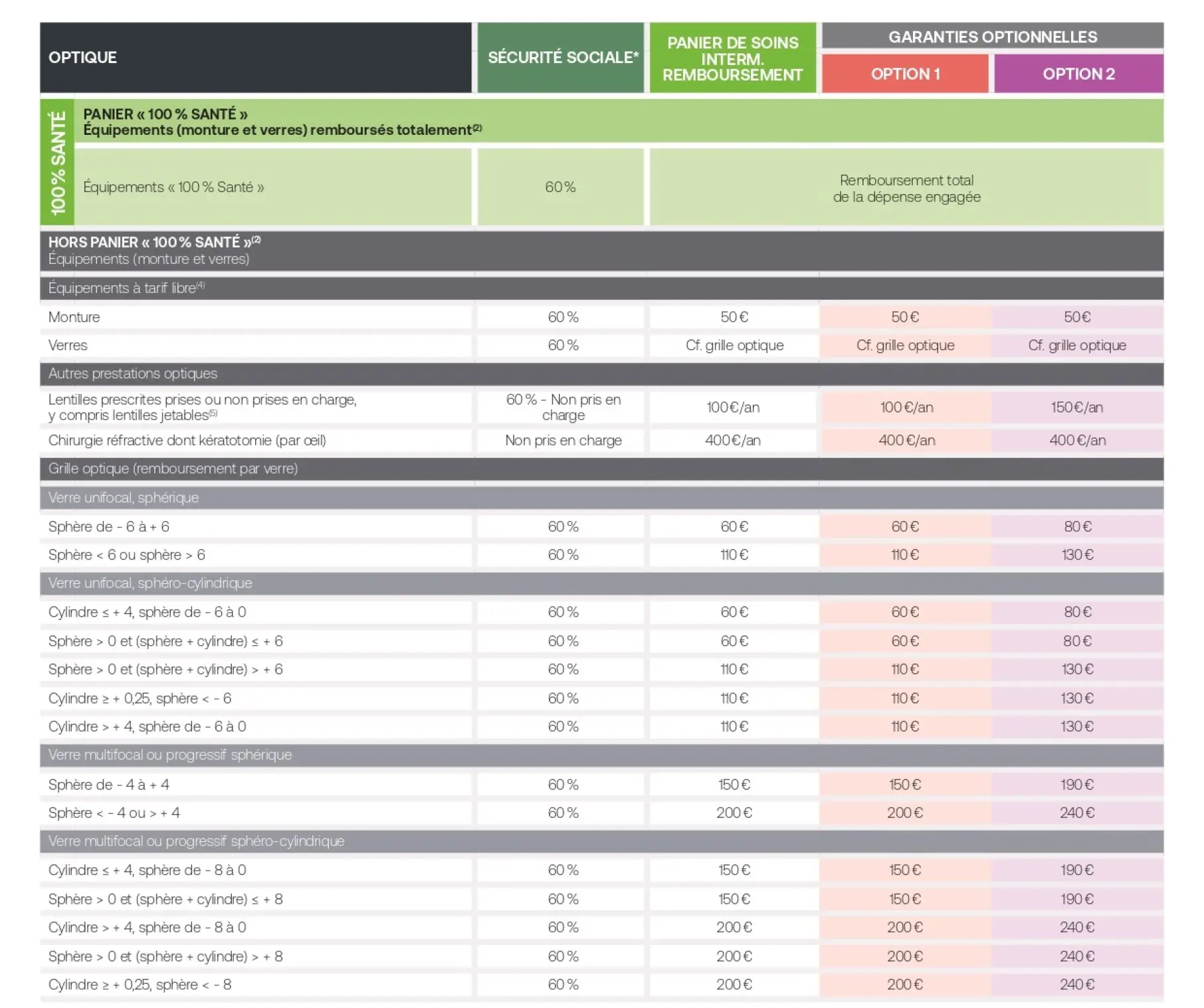This screenshot has width=1204, height=1008.
Task: Click the 'Autres prestations optiques' section header
Action: [133, 373]
